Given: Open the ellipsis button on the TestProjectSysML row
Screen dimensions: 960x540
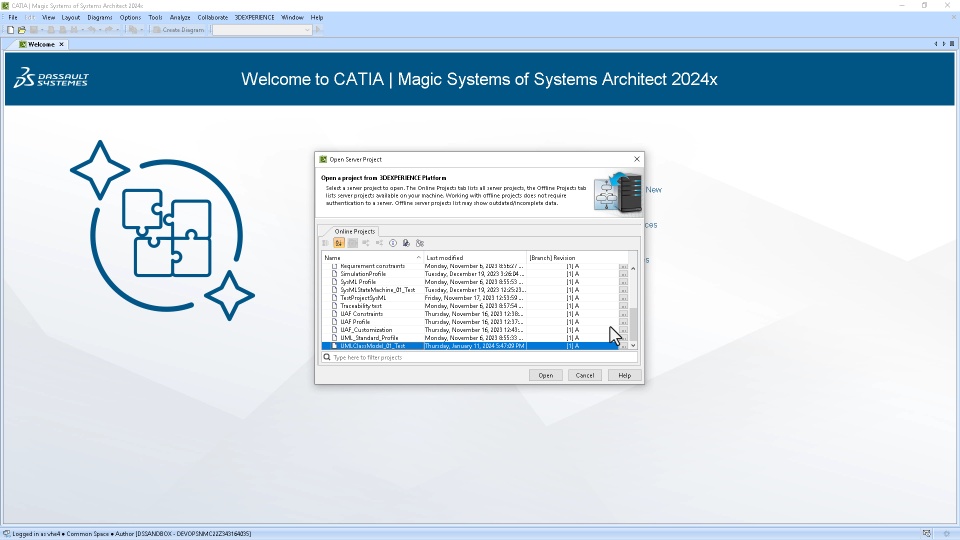Looking at the screenshot, I should coord(623,298).
